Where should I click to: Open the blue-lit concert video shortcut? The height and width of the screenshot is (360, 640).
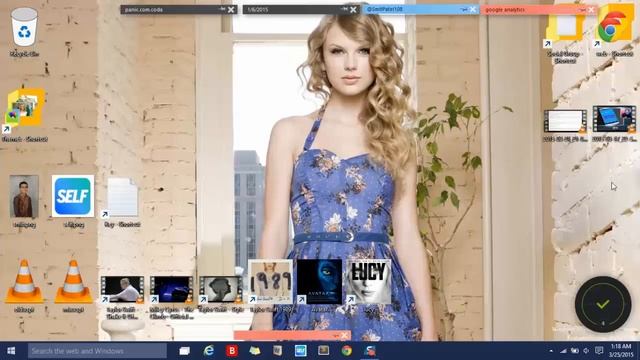171,289
